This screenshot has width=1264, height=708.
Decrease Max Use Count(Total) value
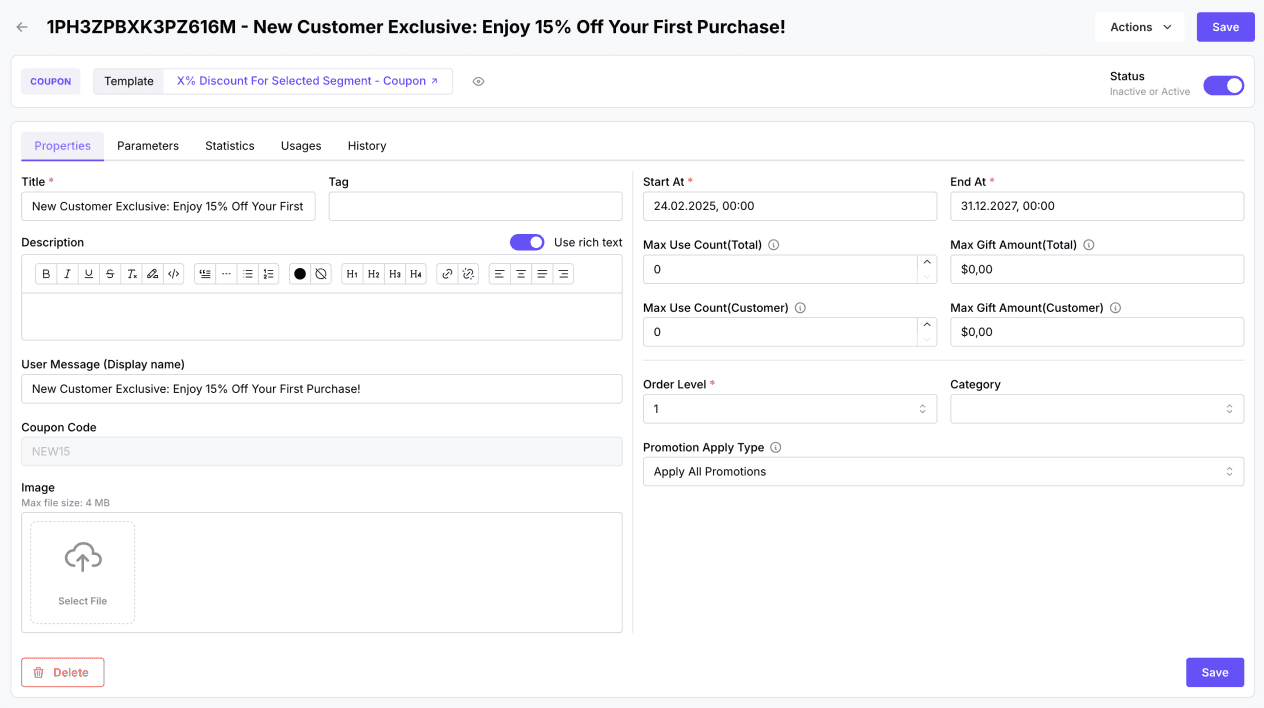(x=927, y=276)
